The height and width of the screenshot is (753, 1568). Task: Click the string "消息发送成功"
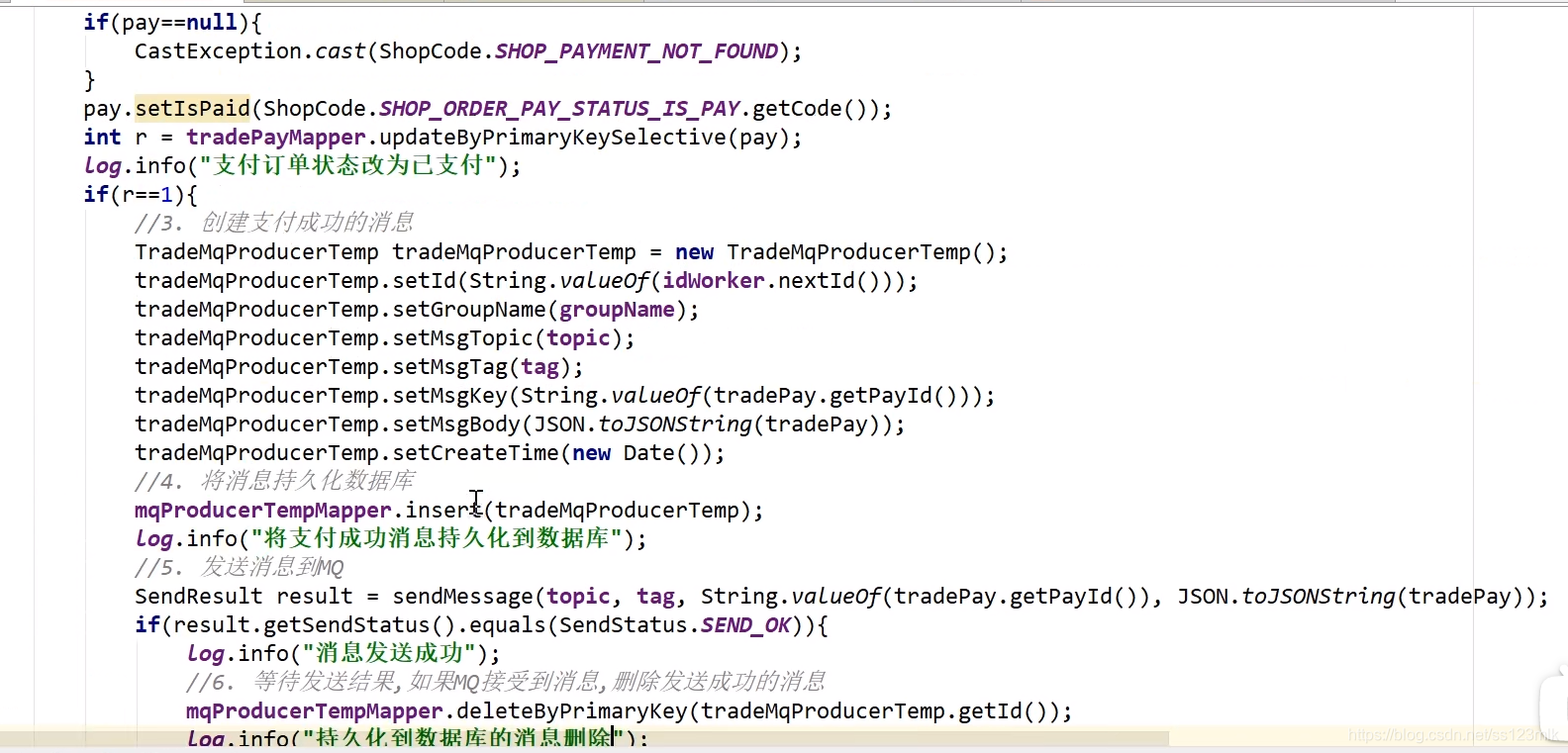[x=390, y=653]
